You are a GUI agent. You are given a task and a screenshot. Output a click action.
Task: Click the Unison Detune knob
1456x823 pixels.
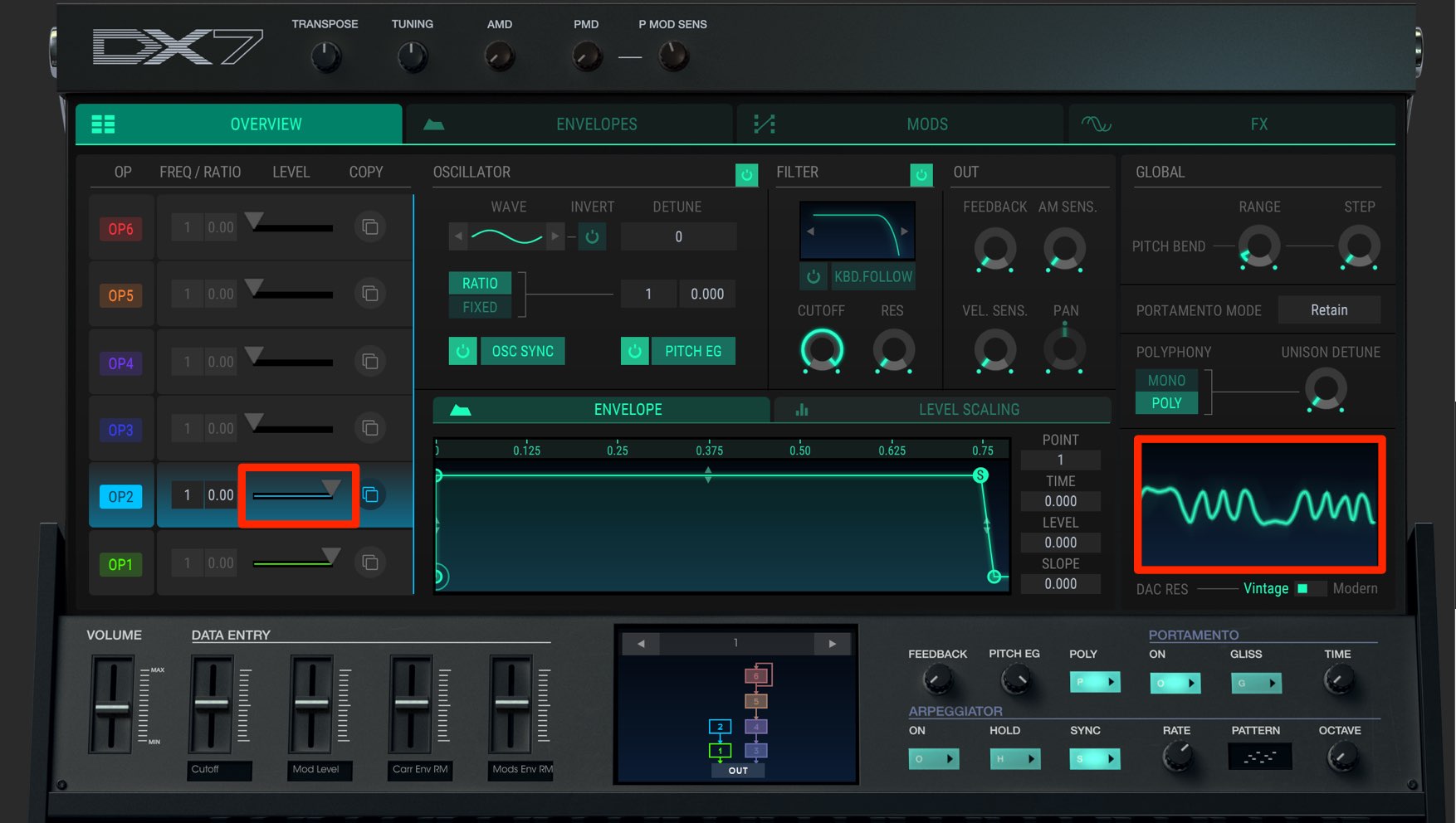coord(1326,389)
